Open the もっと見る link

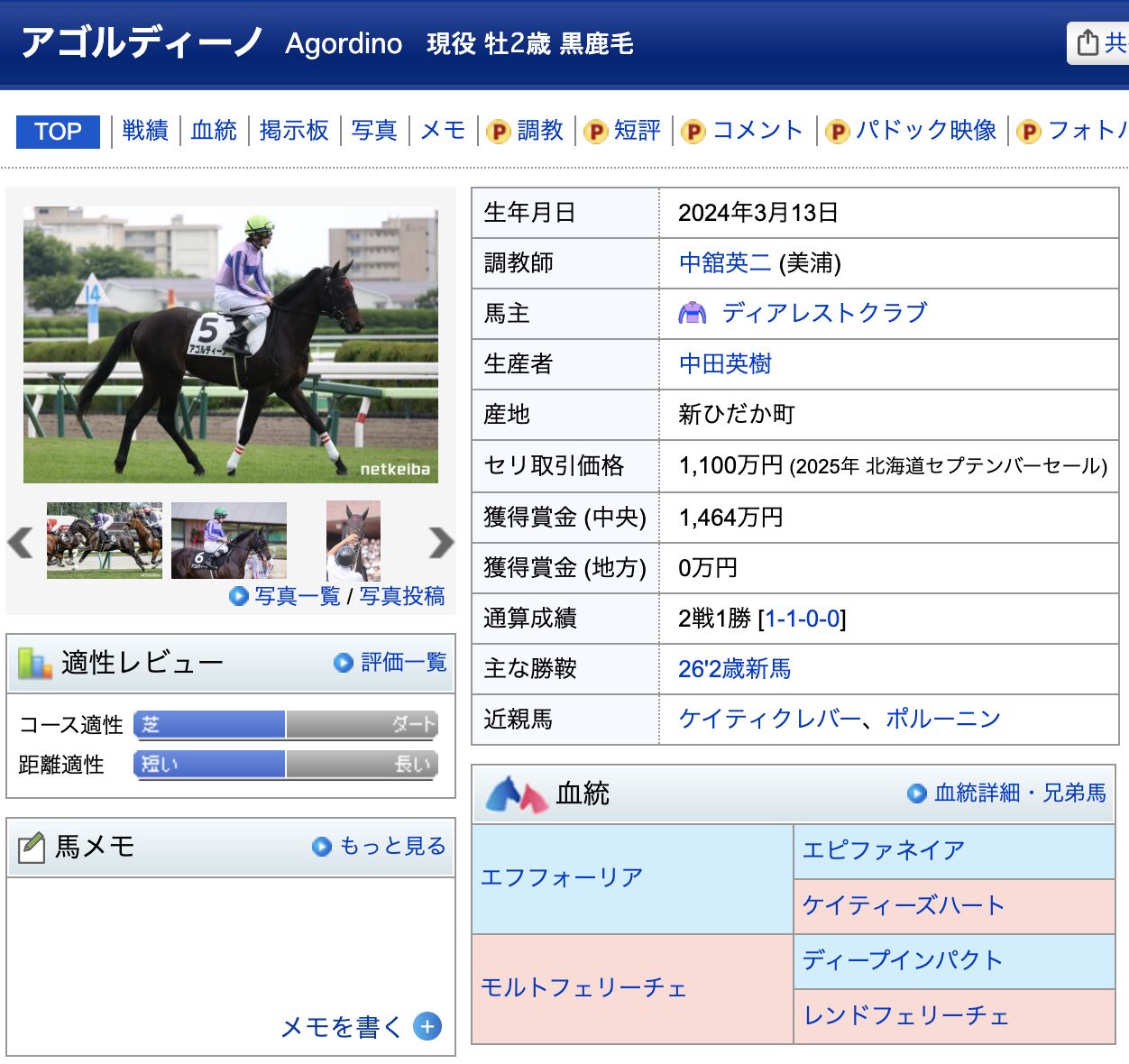click(392, 846)
